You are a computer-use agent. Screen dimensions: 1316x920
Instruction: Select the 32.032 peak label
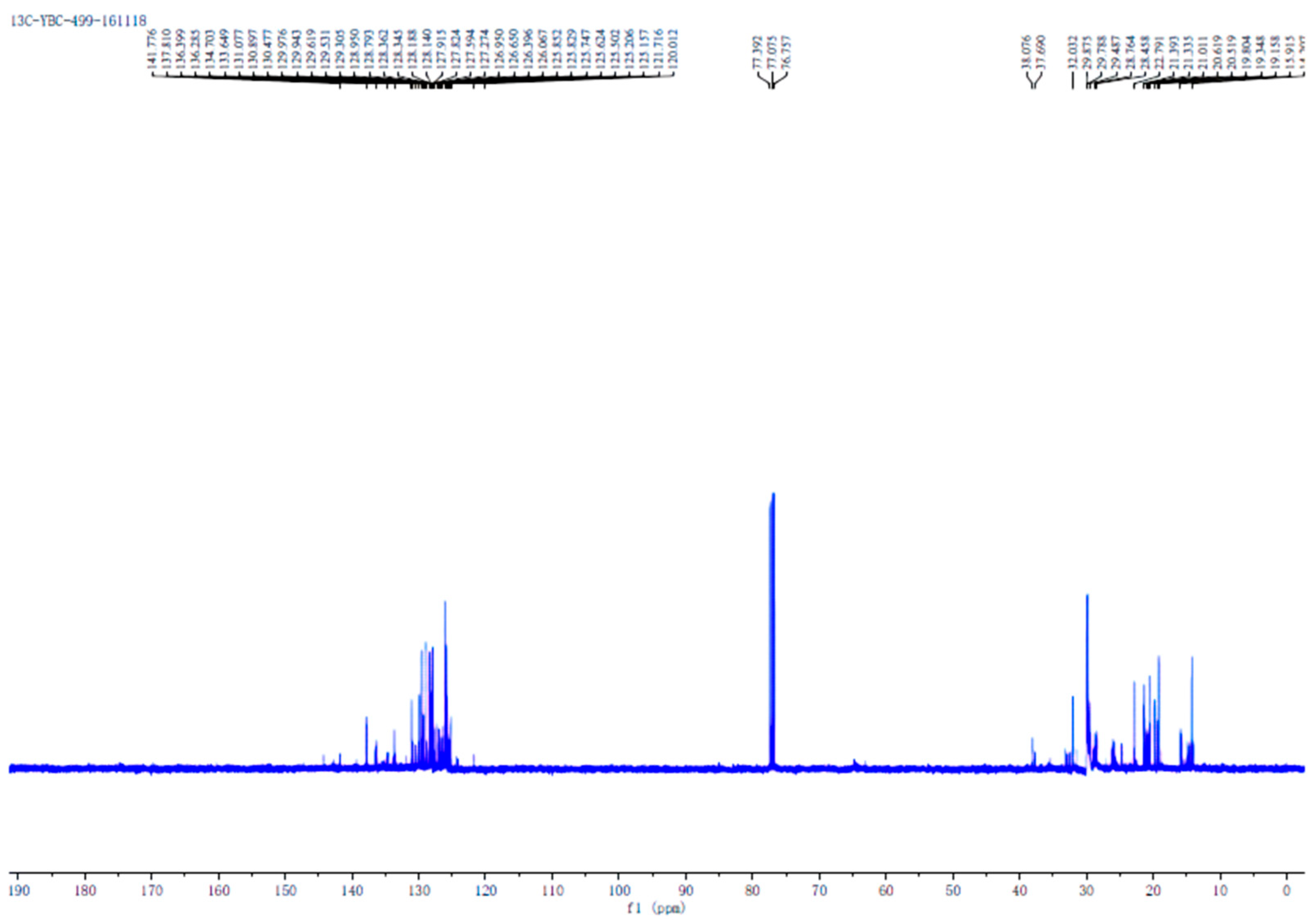1072,52
